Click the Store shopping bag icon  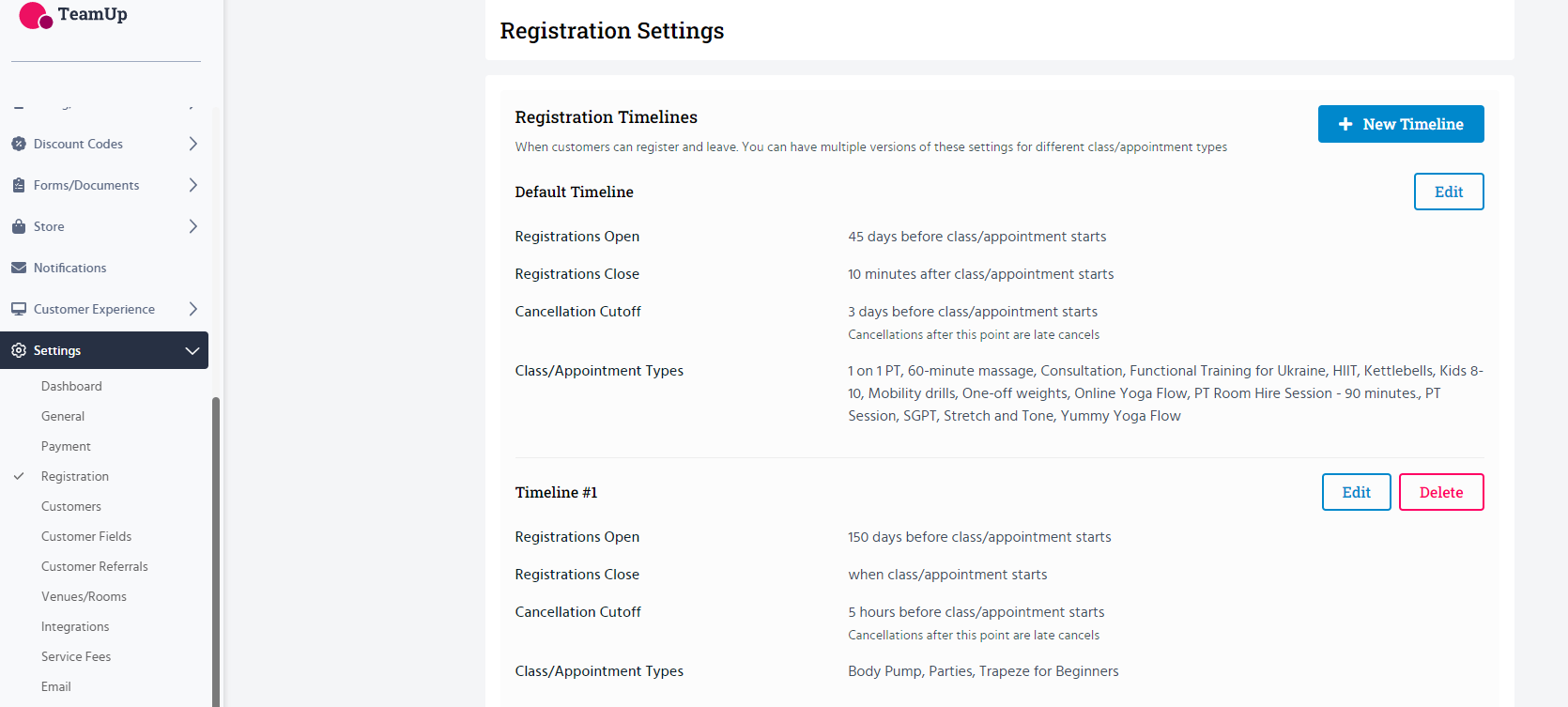pos(19,226)
